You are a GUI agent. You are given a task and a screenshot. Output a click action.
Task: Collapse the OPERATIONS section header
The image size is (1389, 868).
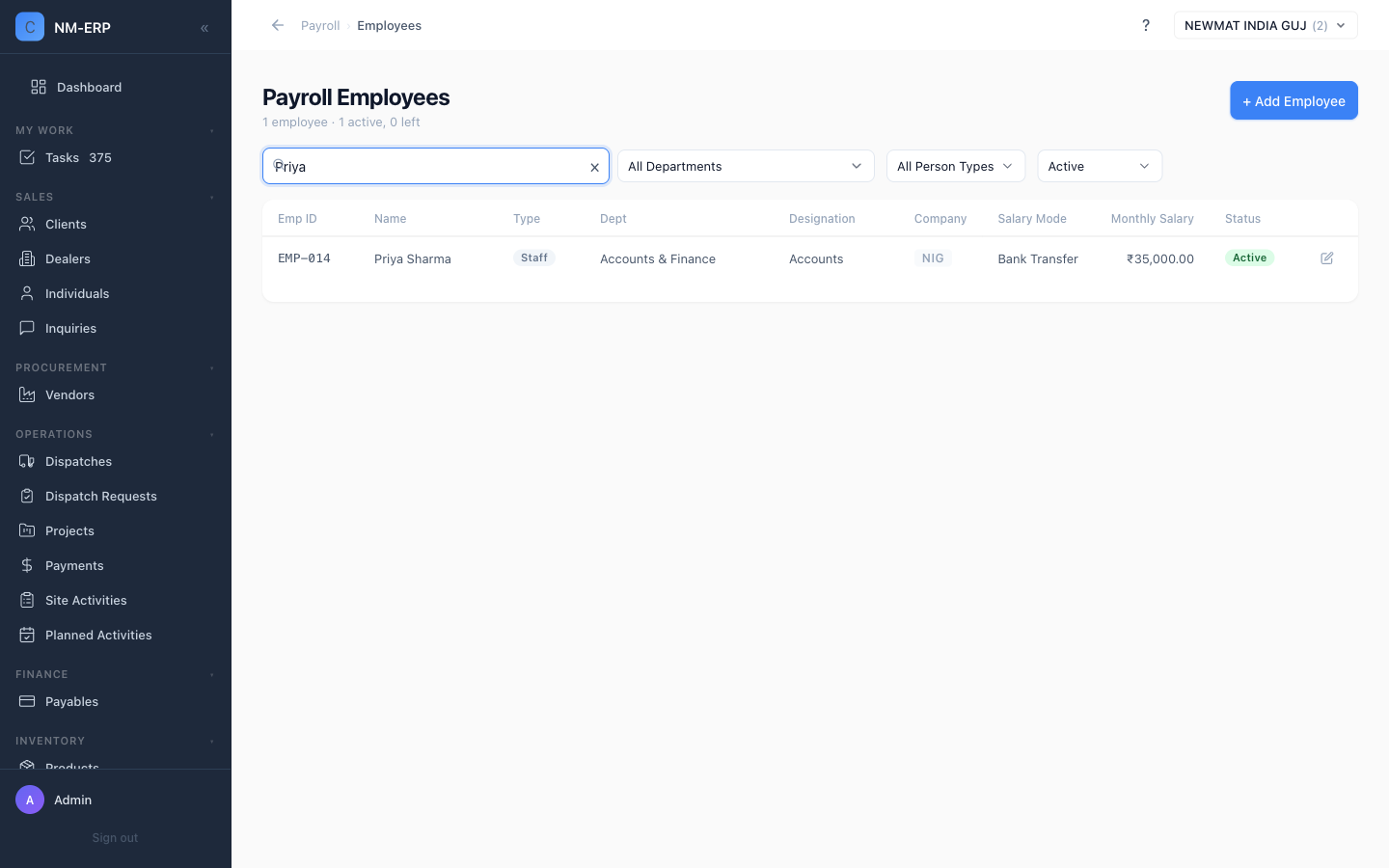click(116, 434)
